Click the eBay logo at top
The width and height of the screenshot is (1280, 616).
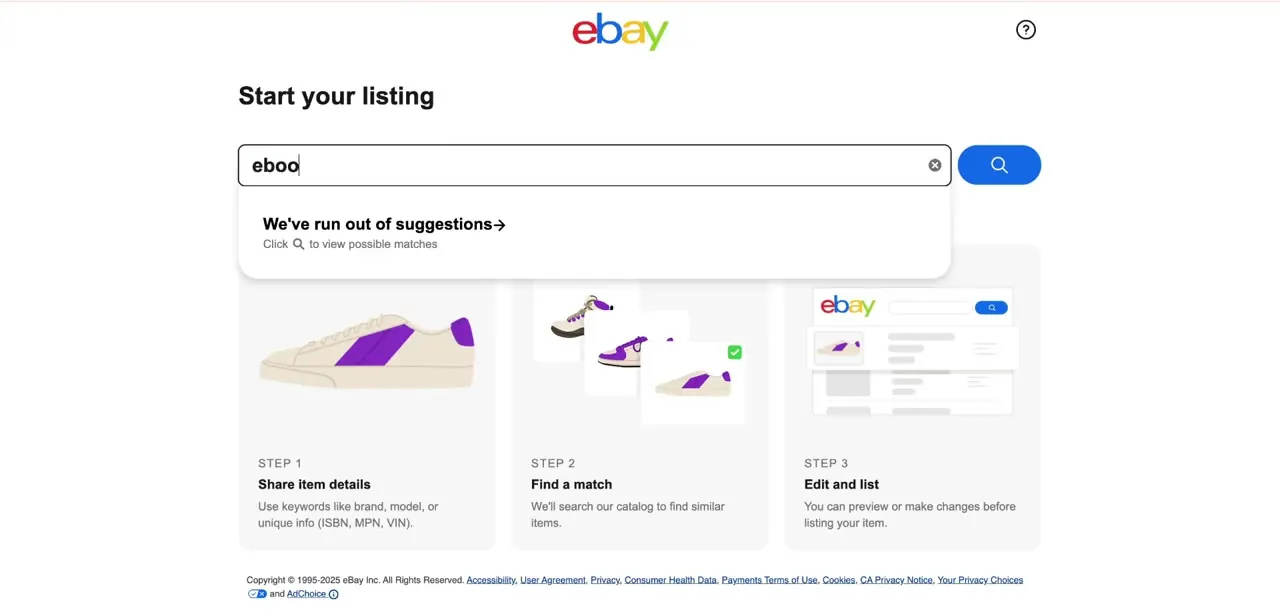(620, 31)
